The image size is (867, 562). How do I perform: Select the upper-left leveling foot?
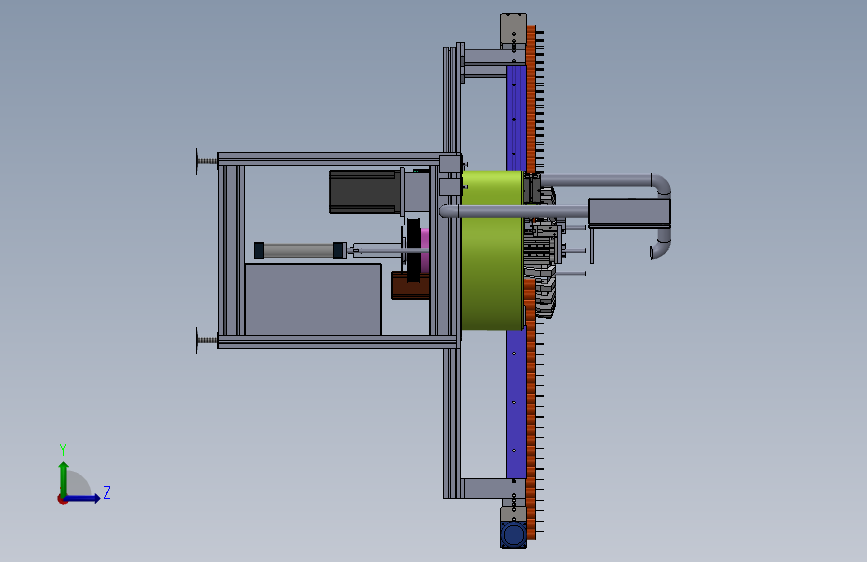pyautogui.click(x=206, y=161)
